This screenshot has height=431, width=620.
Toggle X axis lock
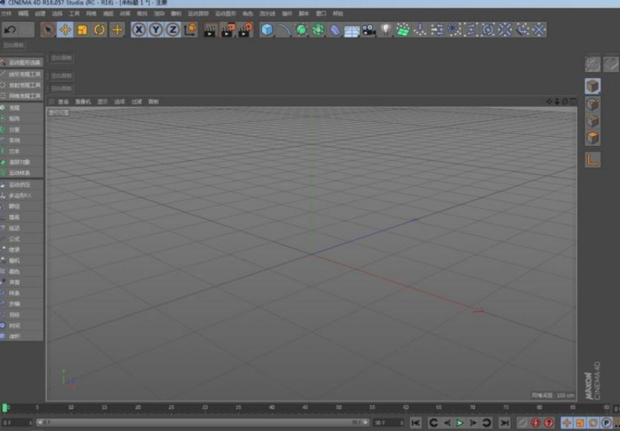coord(139,30)
